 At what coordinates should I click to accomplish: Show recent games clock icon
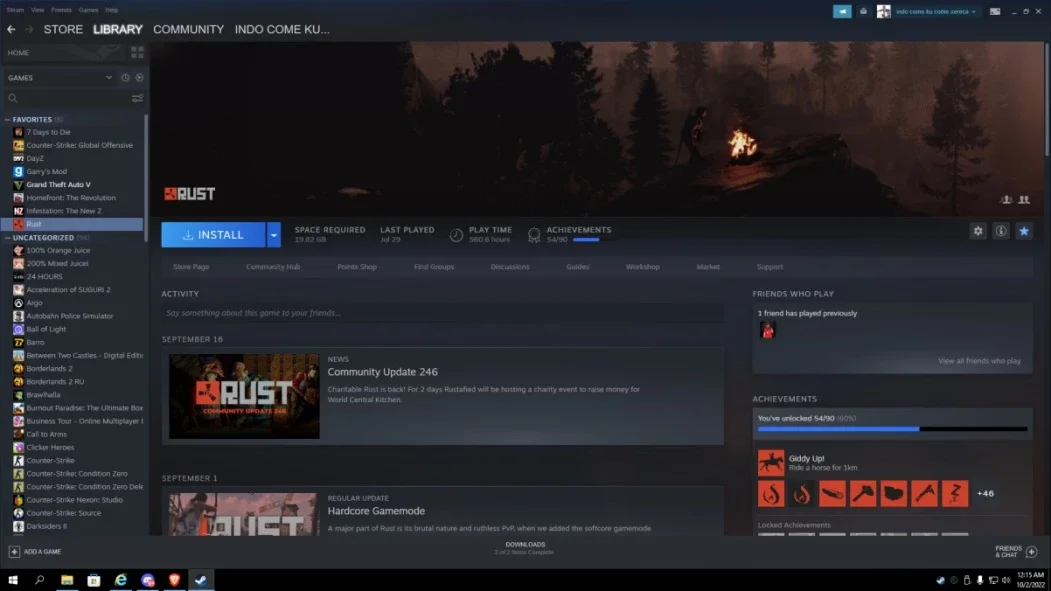[125, 78]
